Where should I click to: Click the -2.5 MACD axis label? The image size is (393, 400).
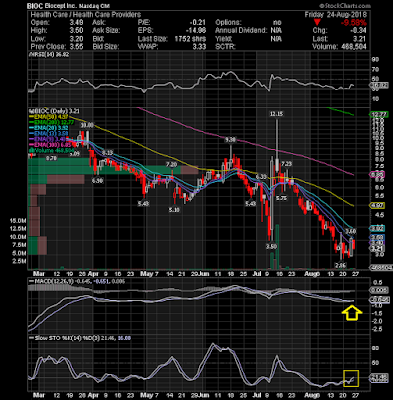pyautogui.click(x=376, y=329)
